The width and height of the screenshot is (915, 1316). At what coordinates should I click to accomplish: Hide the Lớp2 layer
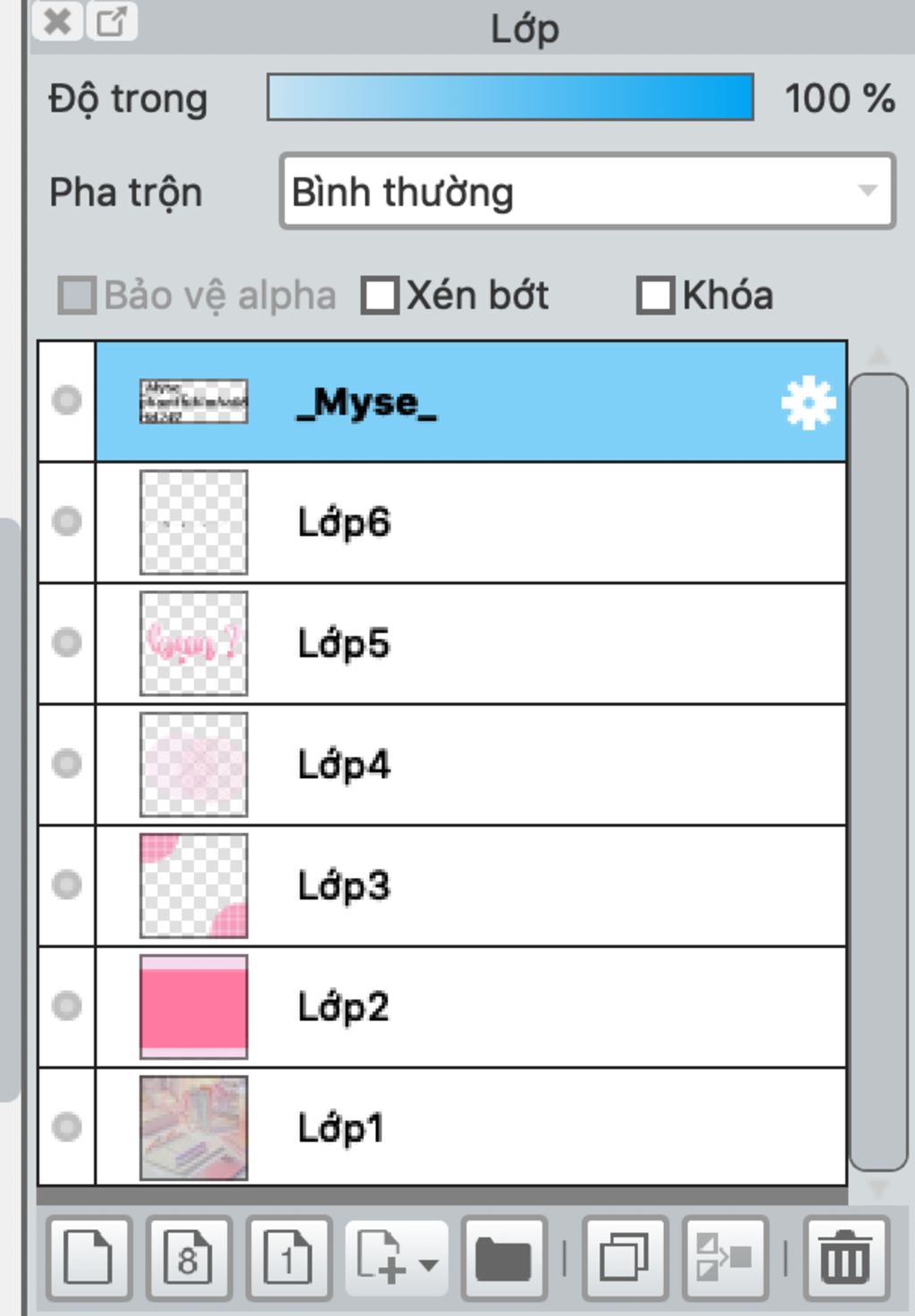pyautogui.click(x=67, y=1006)
